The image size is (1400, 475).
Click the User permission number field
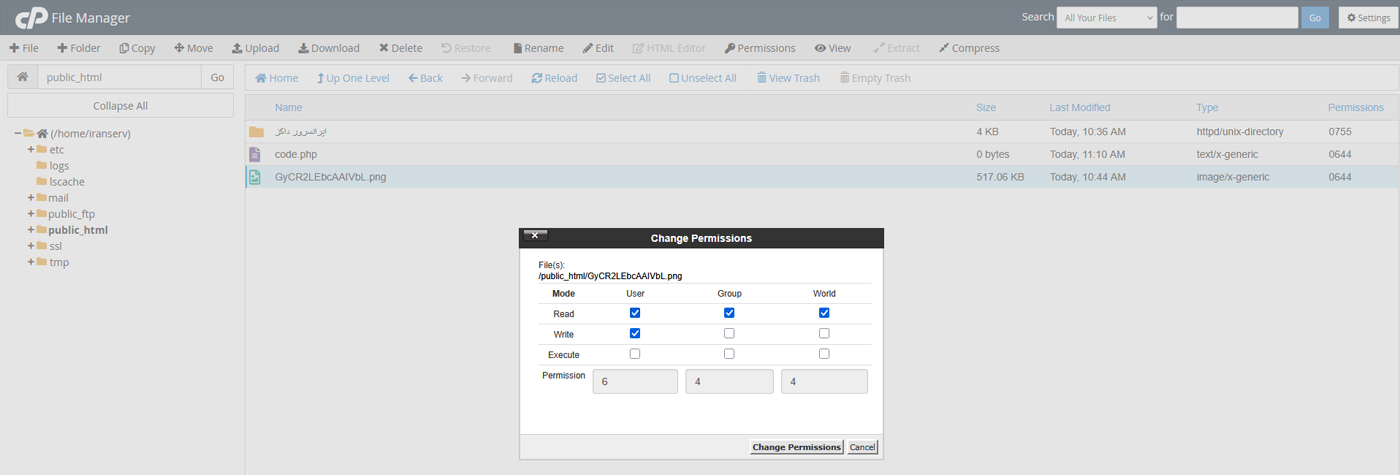coord(635,381)
